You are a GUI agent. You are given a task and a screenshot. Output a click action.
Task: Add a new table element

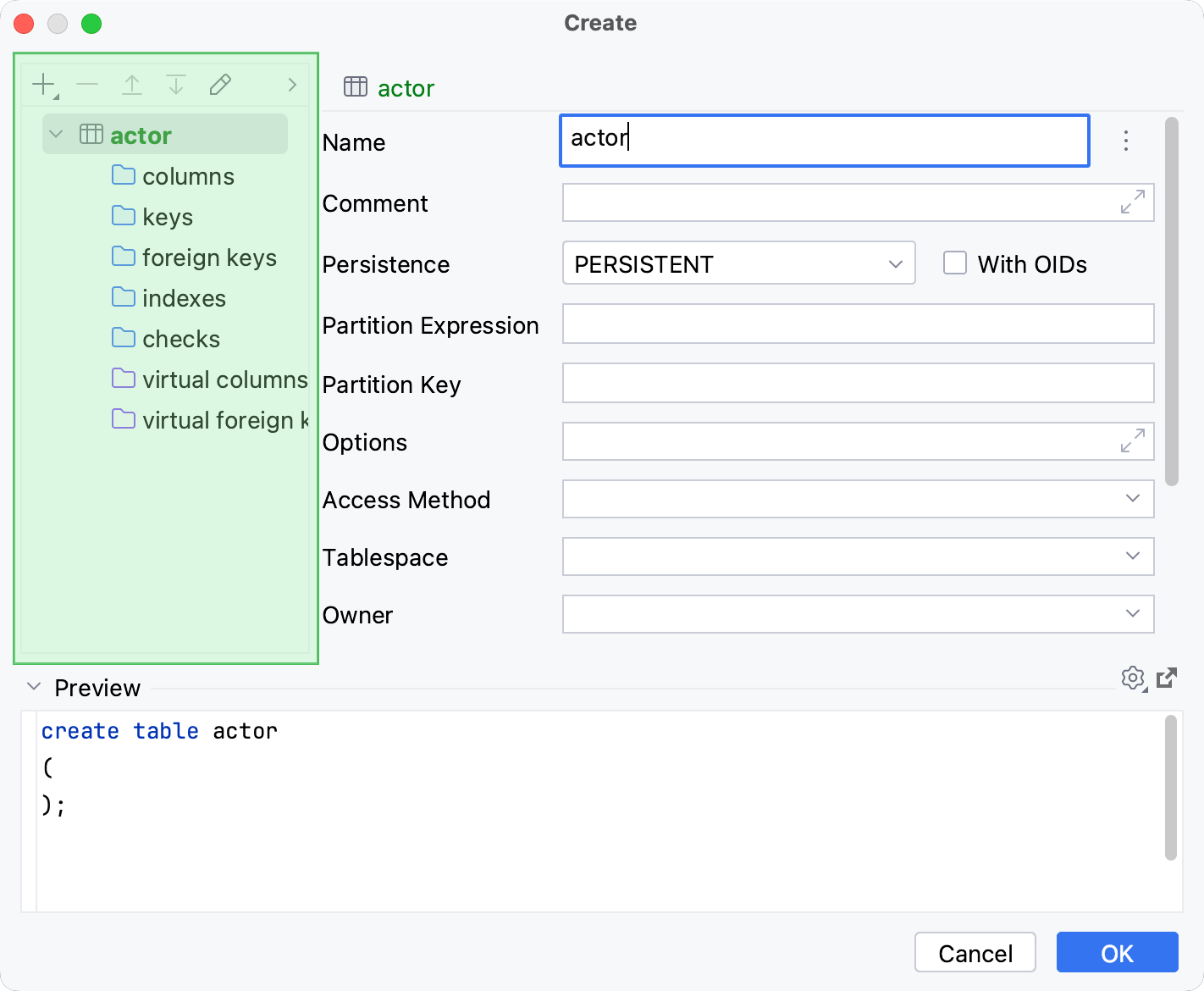click(42, 84)
